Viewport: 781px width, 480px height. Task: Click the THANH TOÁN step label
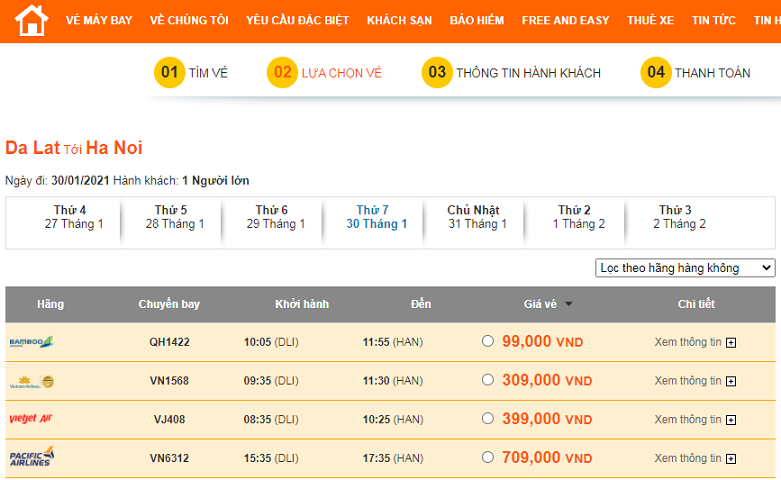tap(712, 73)
